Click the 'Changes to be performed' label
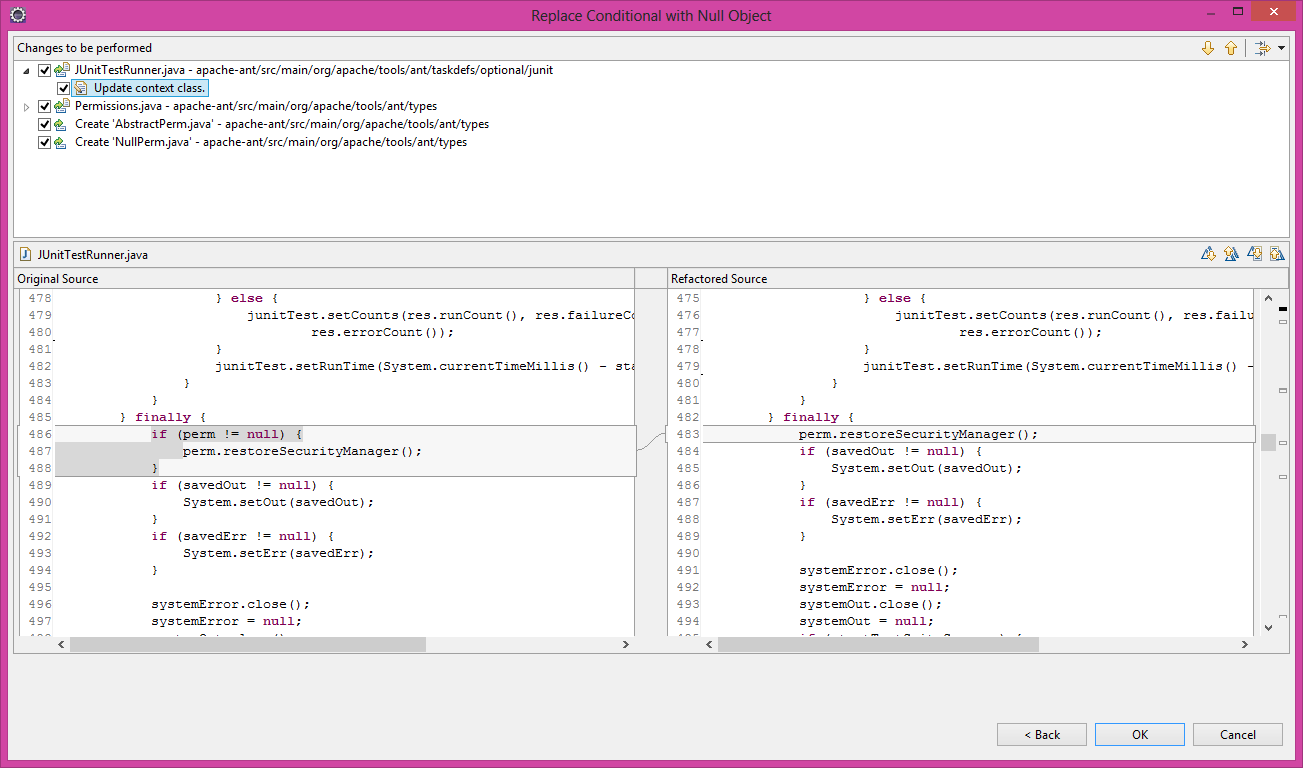Image resolution: width=1304 pixels, height=769 pixels. click(x=85, y=48)
